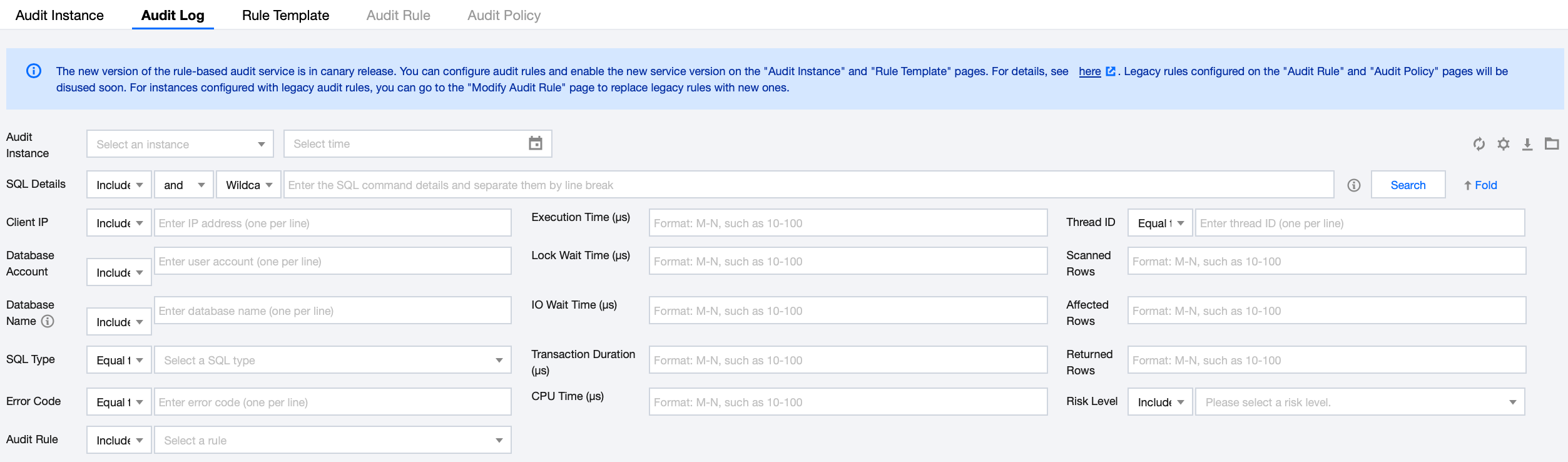Click the calendar icon in Select time
The width and height of the screenshot is (1568, 462).
[x=535, y=143]
